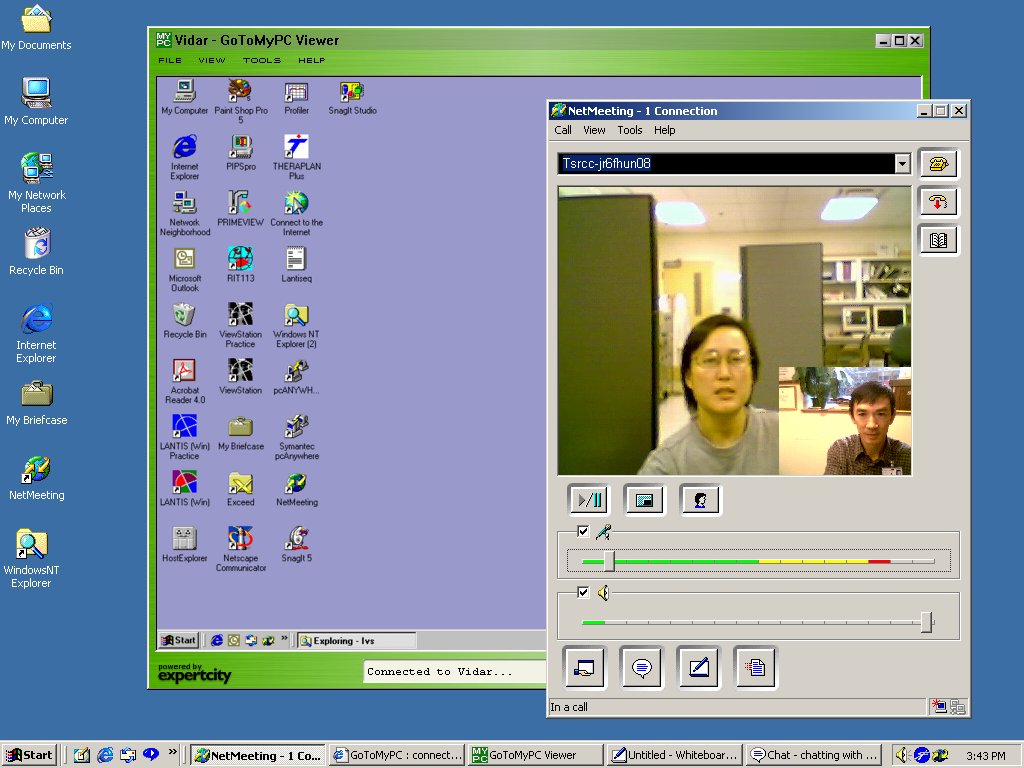Launch the Whiteboard icon

(698, 667)
